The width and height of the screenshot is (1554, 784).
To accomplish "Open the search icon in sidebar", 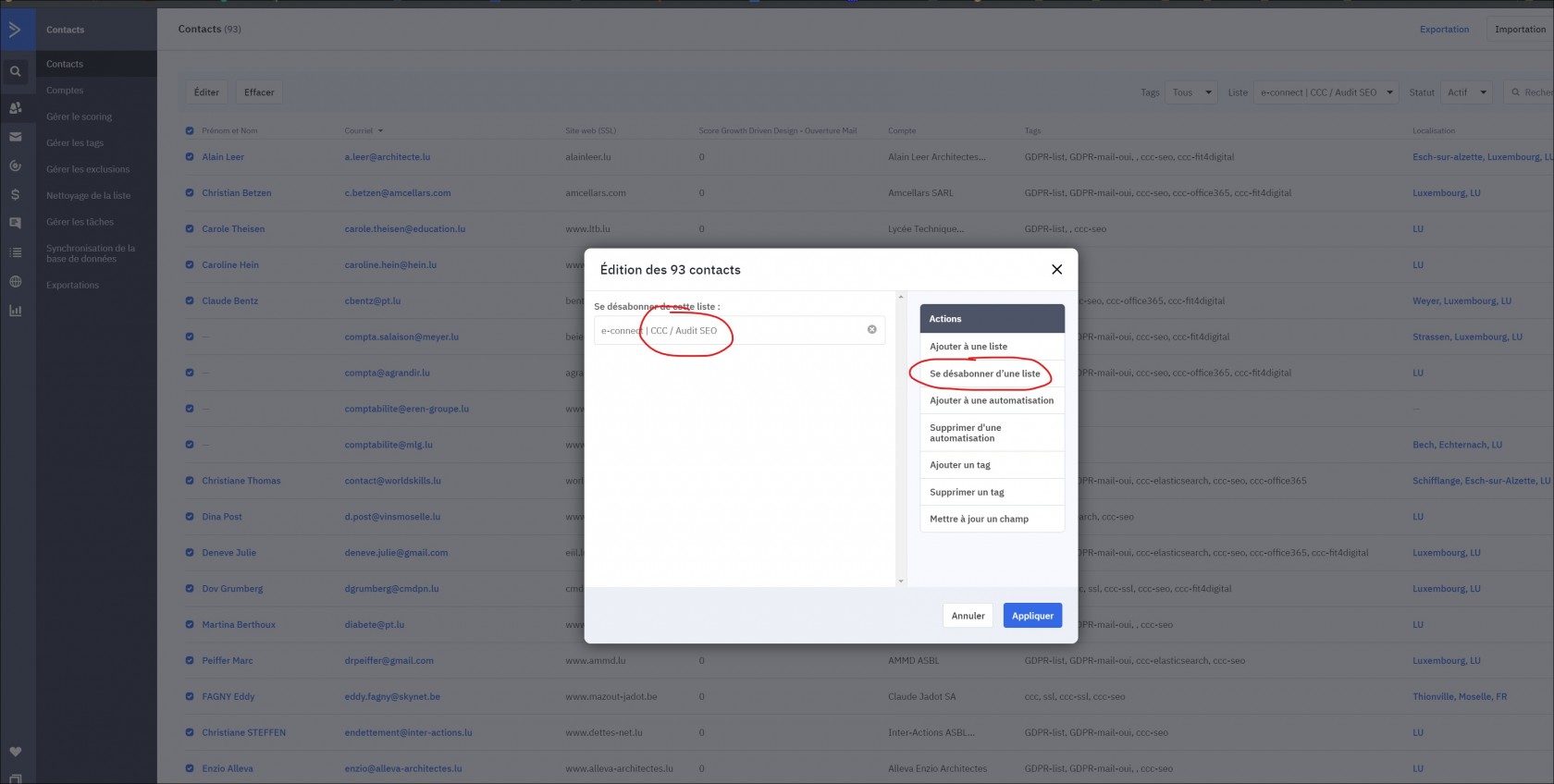I will tap(15, 71).
